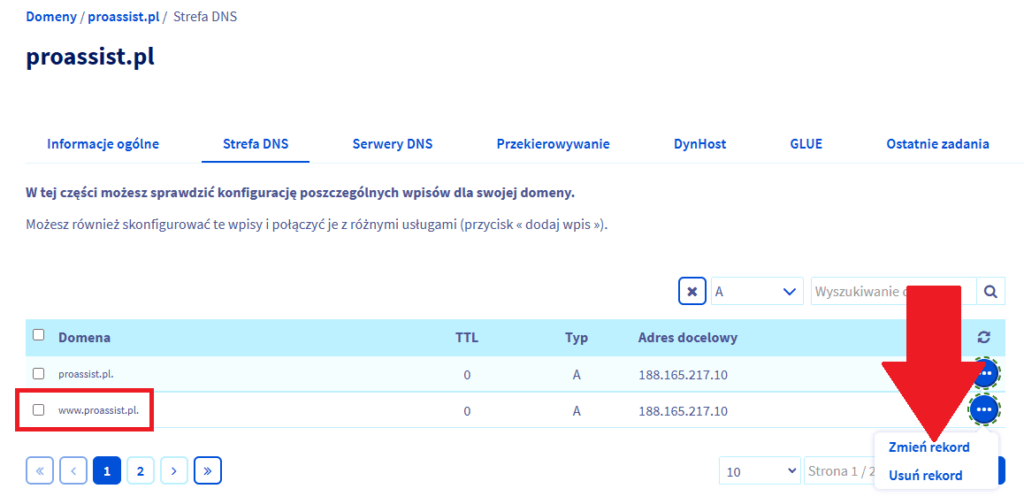This screenshot has height=504, width=1024.
Task: Select the www.proassist.pl. record checkbox
Action: (39, 410)
